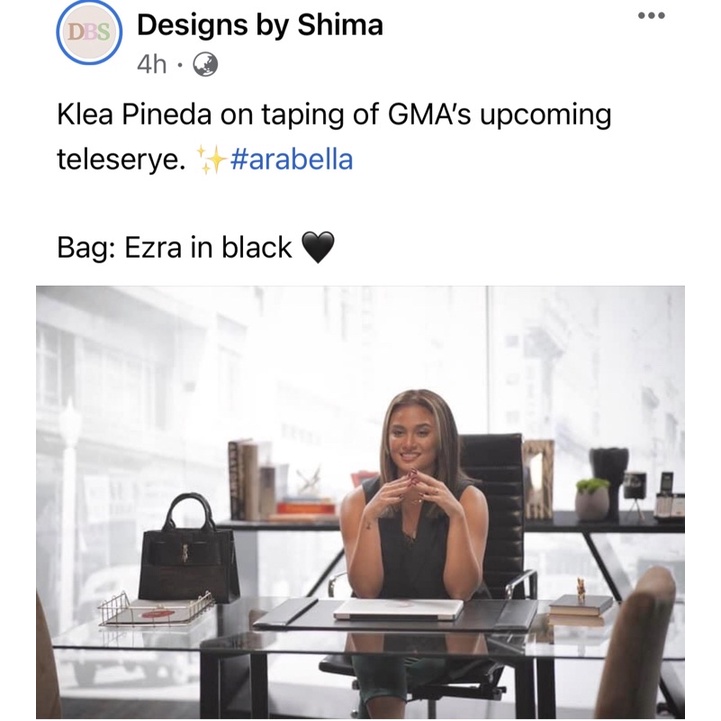This screenshot has height=721, width=721.
Task: Open the 4h post timestamp
Action: click(x=152, y=64)
